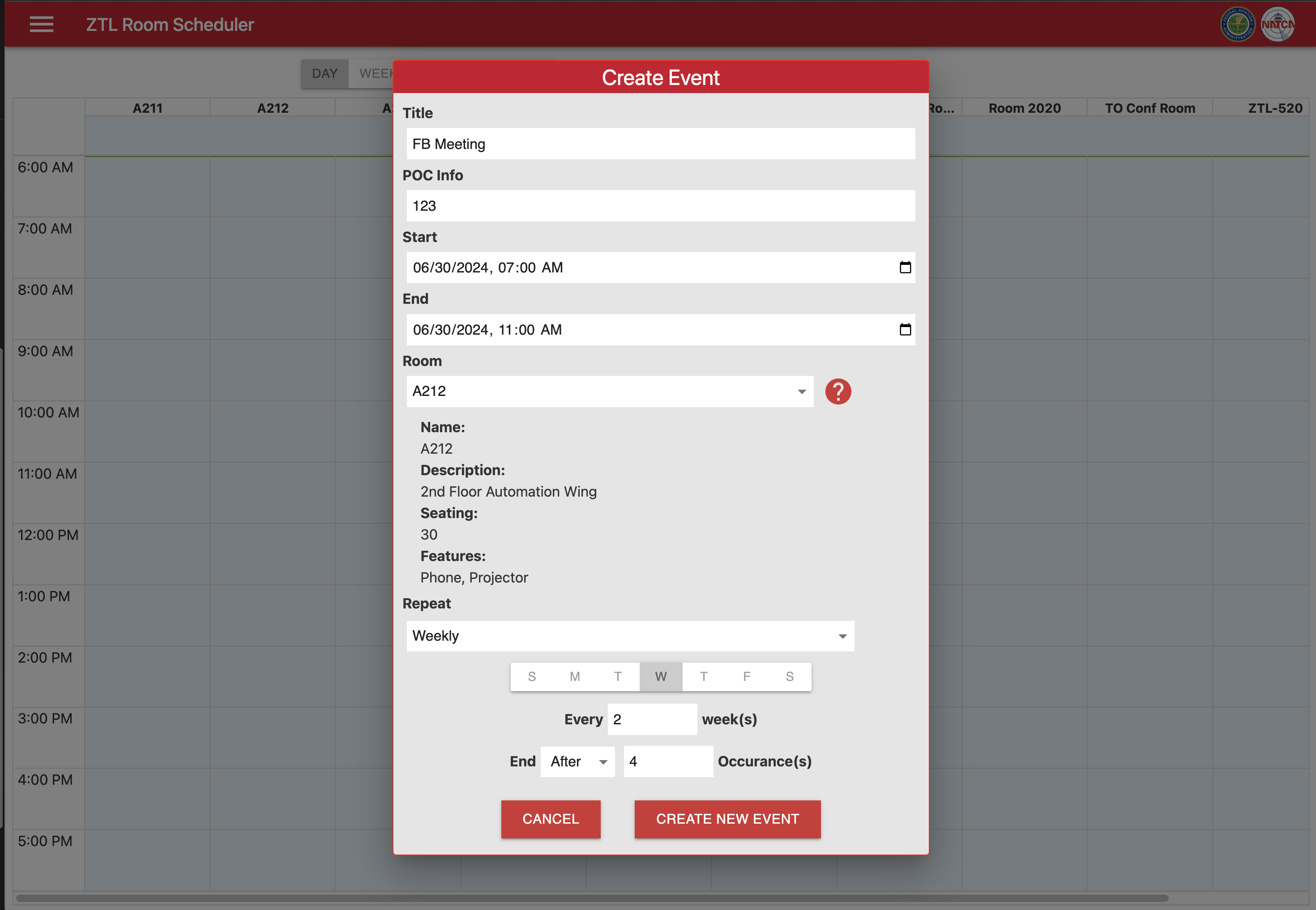Image resolution: width=1316 pixels, height=910 pixels.
Task: Click the help icon next to Room dropdown
Action: [x=838, y=391]
